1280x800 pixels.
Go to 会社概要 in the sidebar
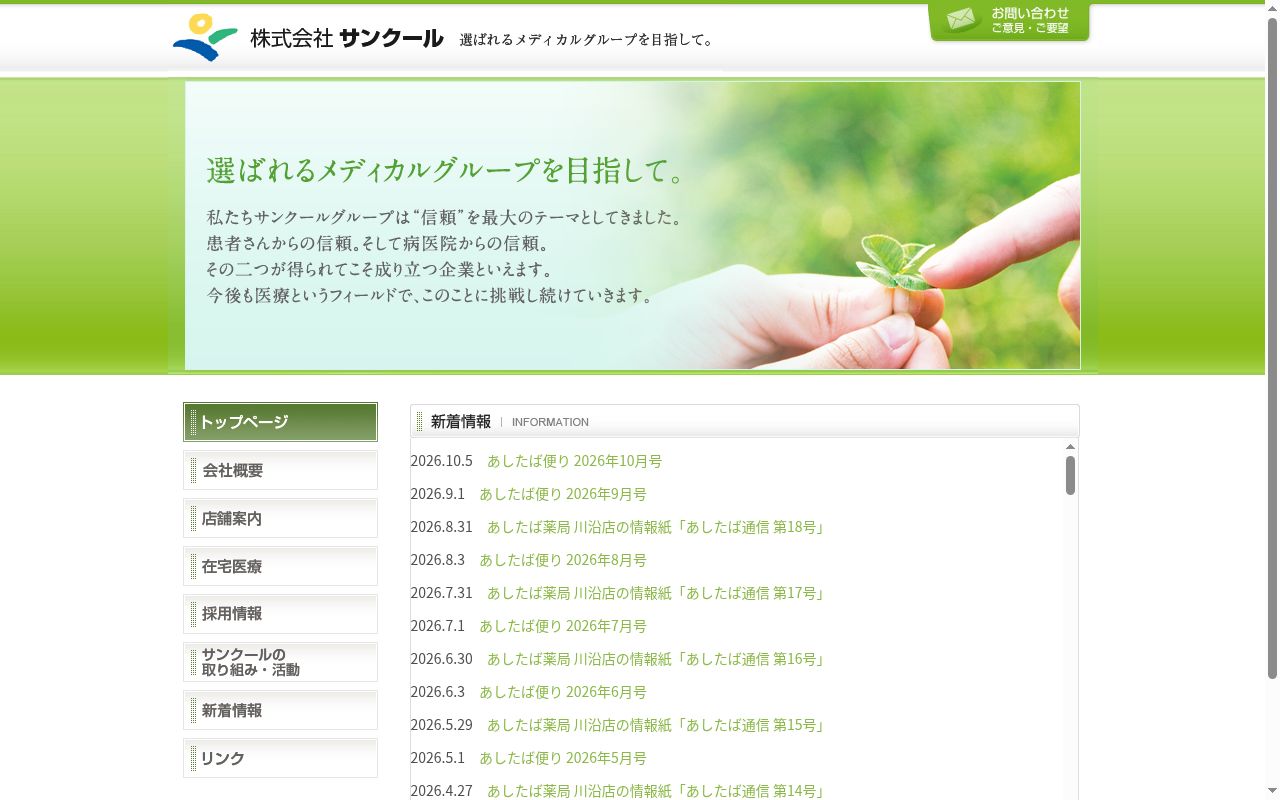pyautogui.click(x=280, y=470)
